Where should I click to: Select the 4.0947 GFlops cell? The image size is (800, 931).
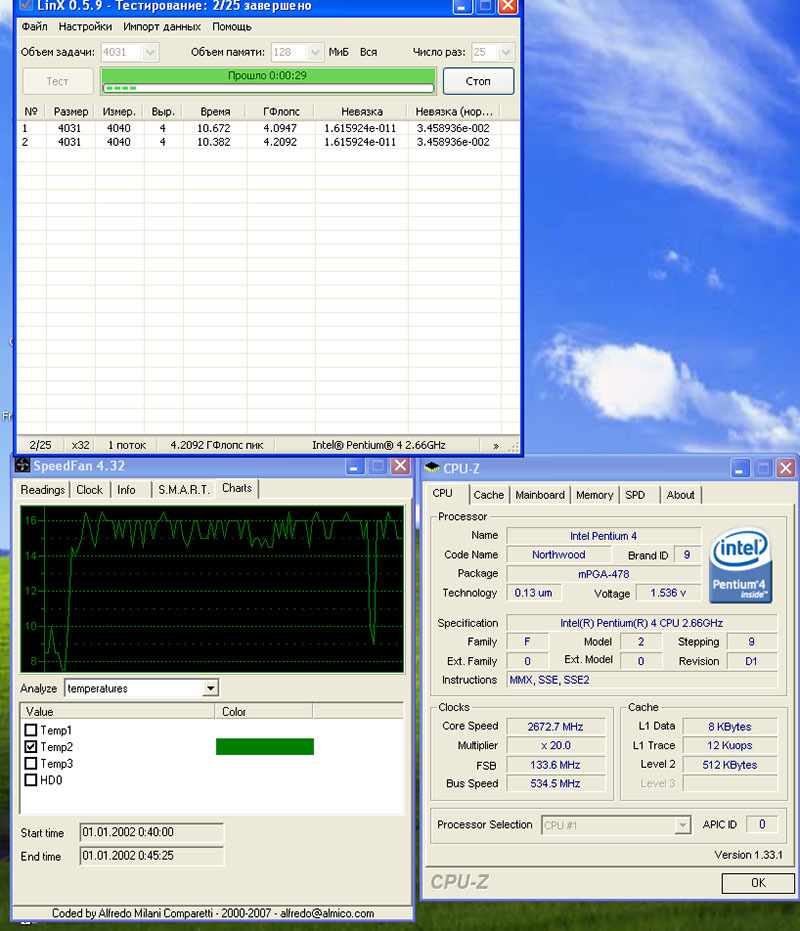[x=280, y=128]
